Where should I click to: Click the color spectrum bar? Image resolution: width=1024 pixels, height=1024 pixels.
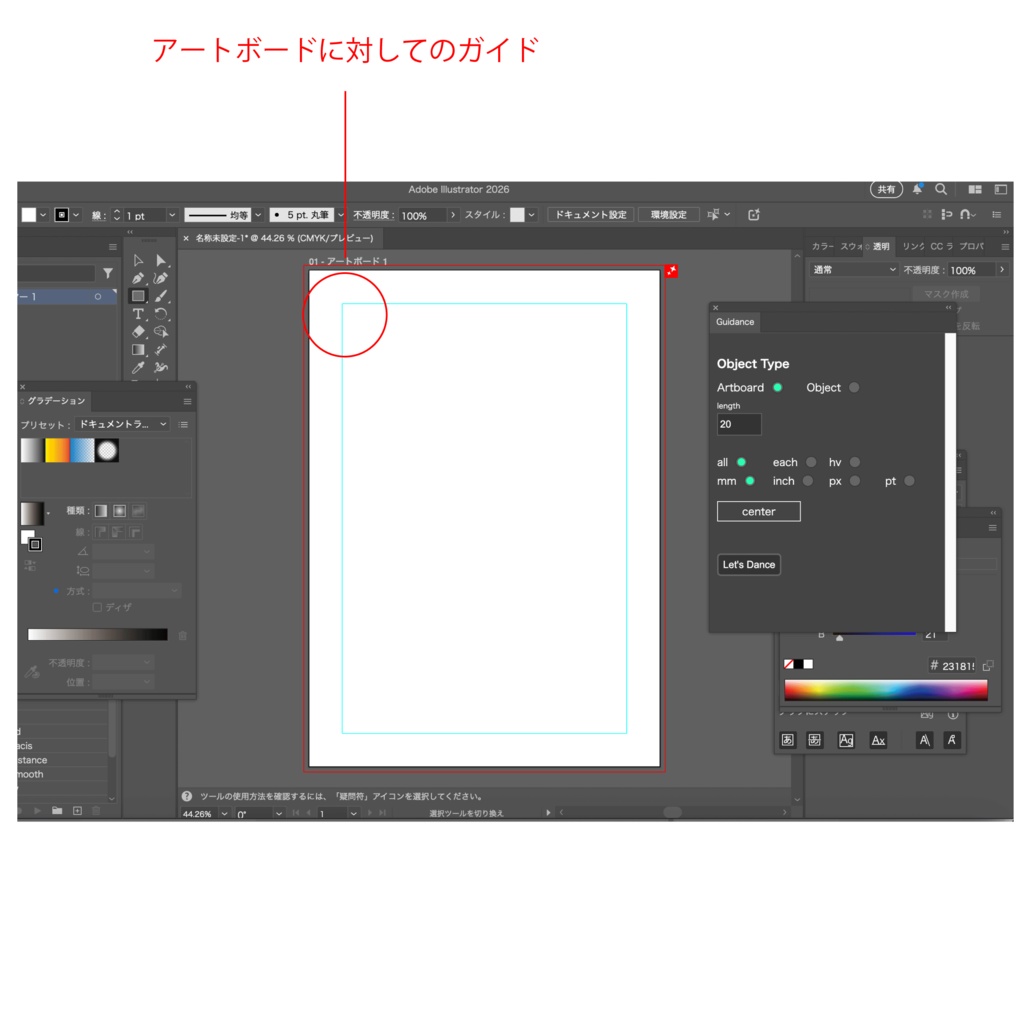click(x=886, y=690)
